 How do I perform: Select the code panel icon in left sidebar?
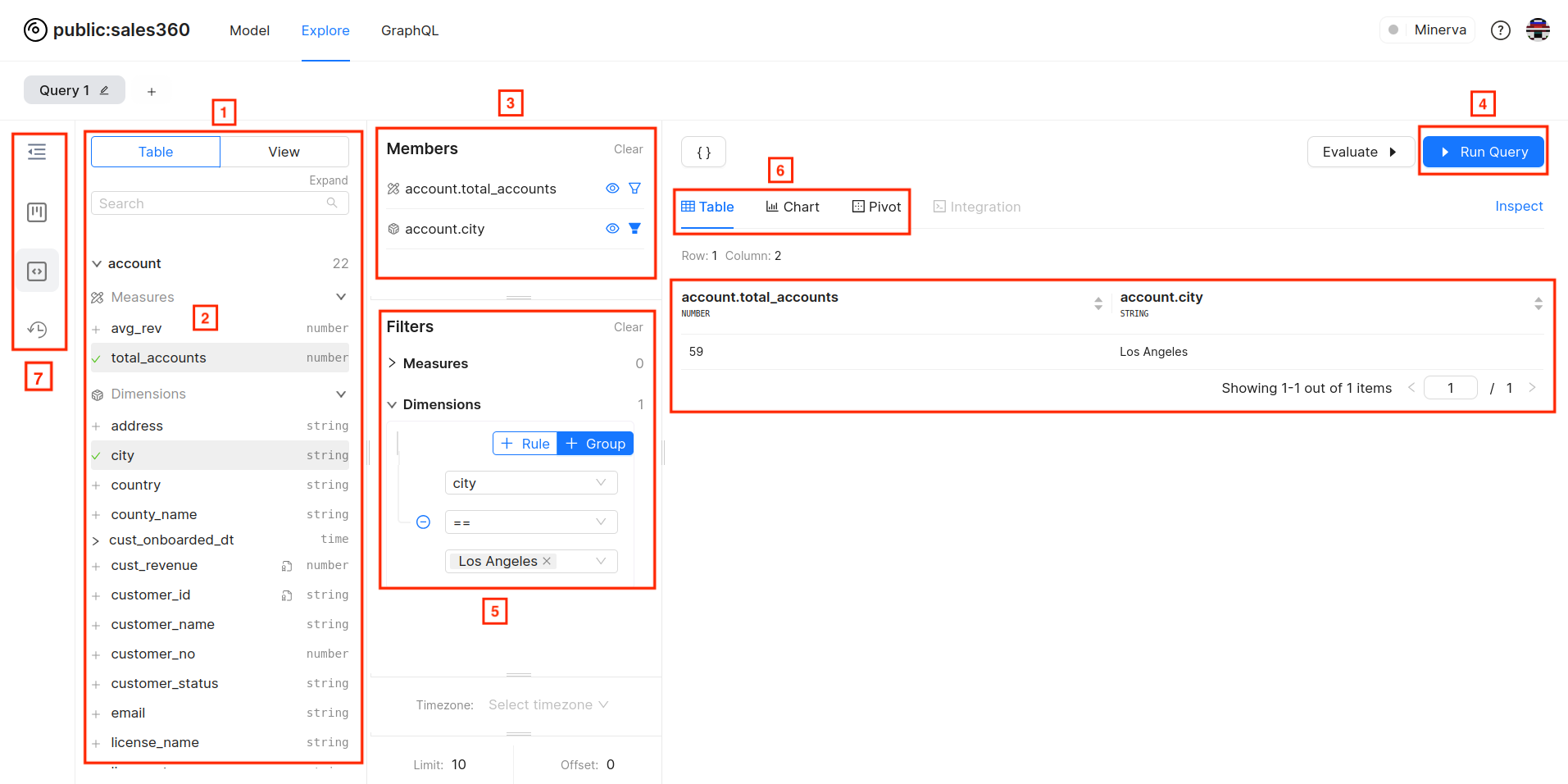[x=37, y=271]
